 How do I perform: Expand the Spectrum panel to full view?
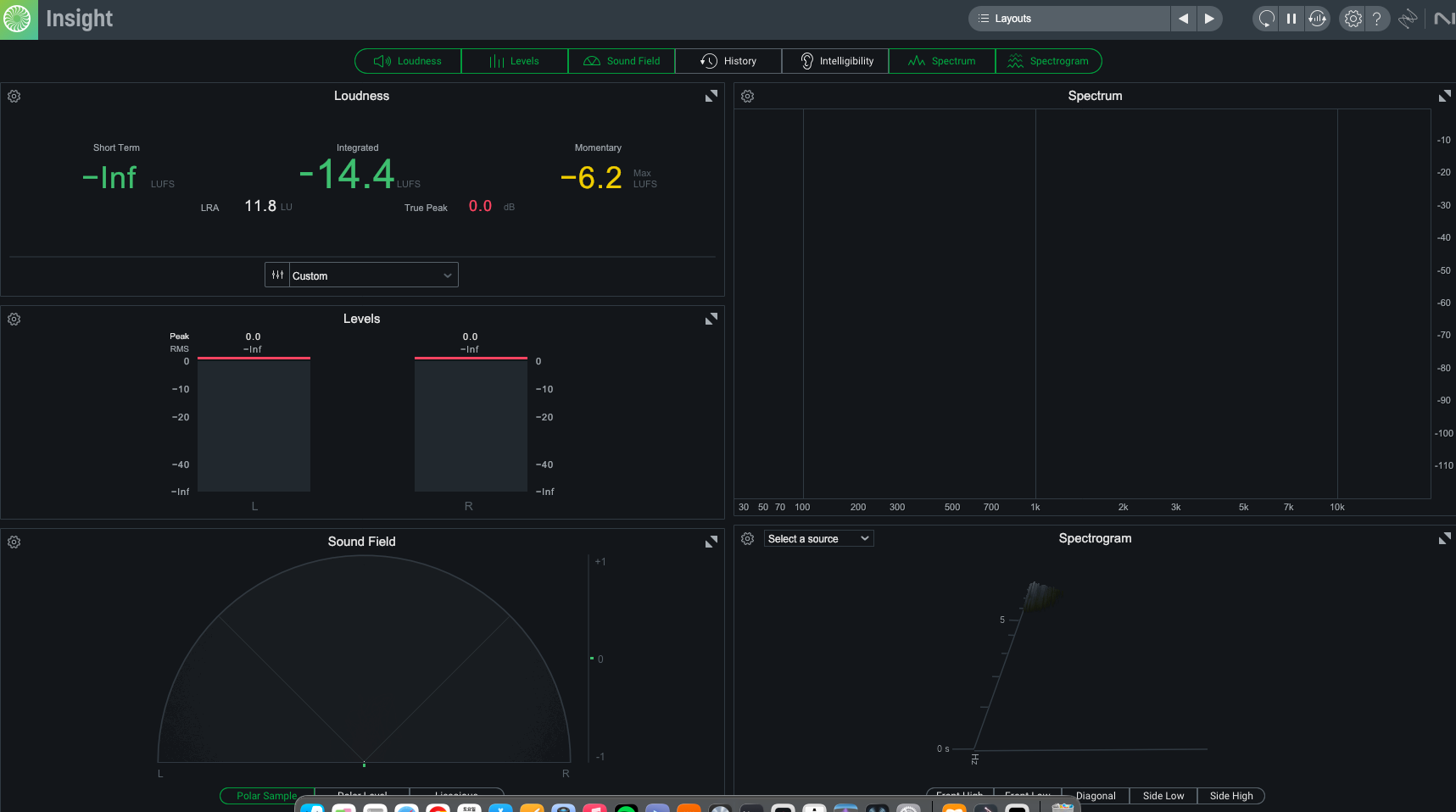point(1445,97)
